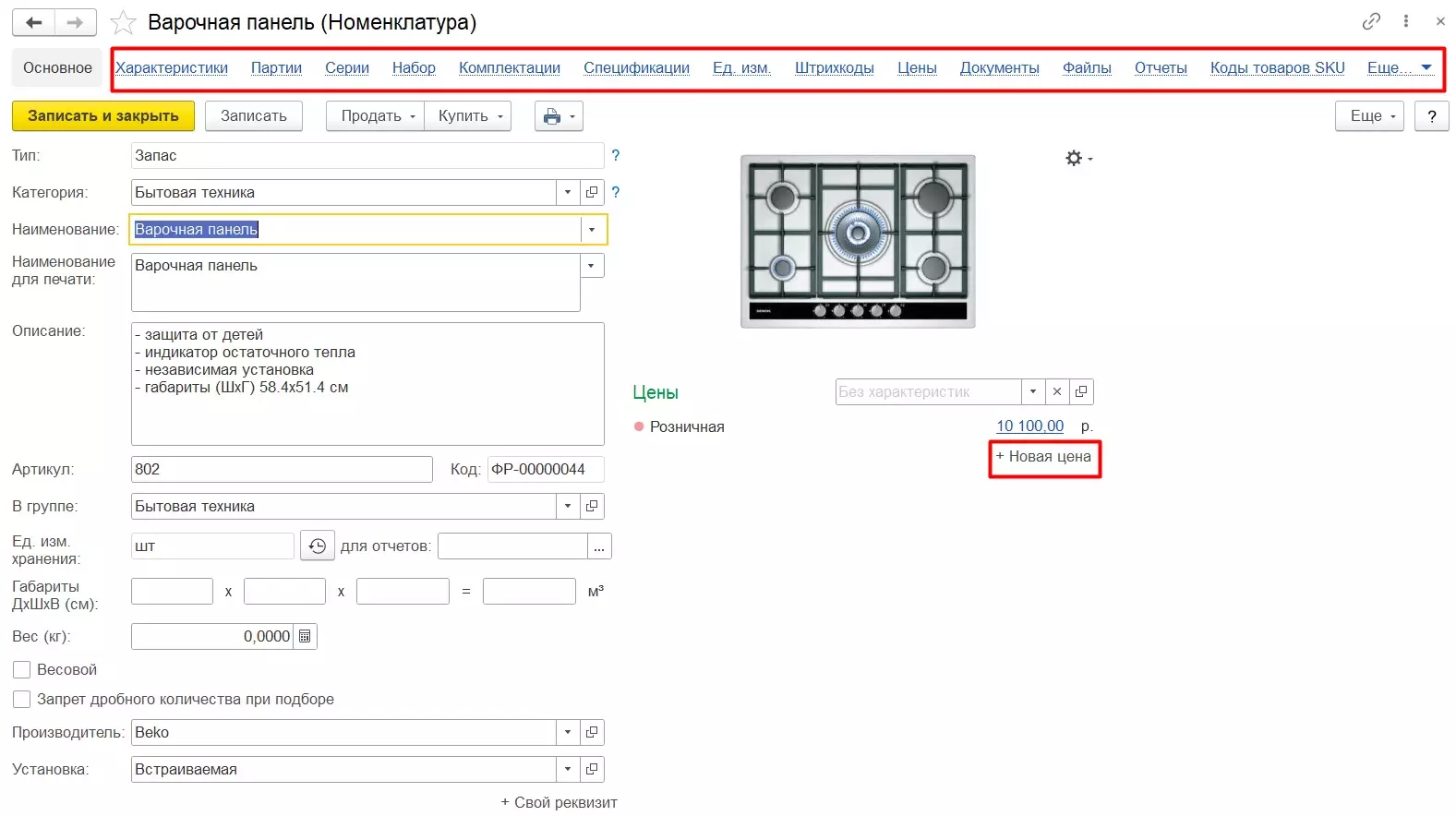This screenshot has height=816, width=1456.
Task: Open the Ед. изм. tab
Action: pos(742,67)
